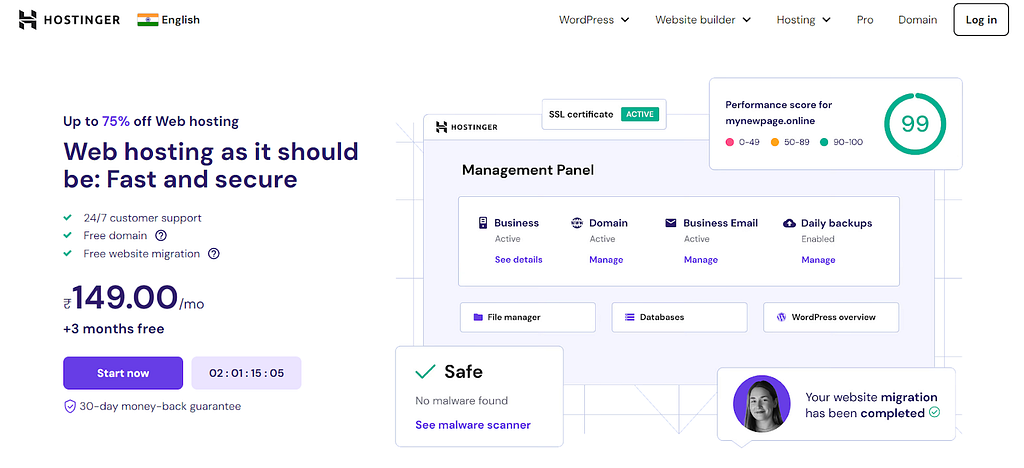Image resolution: width=1024 pixels, height=468 pixels.
Task: Click the Up to 75% off Web hosting text
Action: tap(151, 121)
